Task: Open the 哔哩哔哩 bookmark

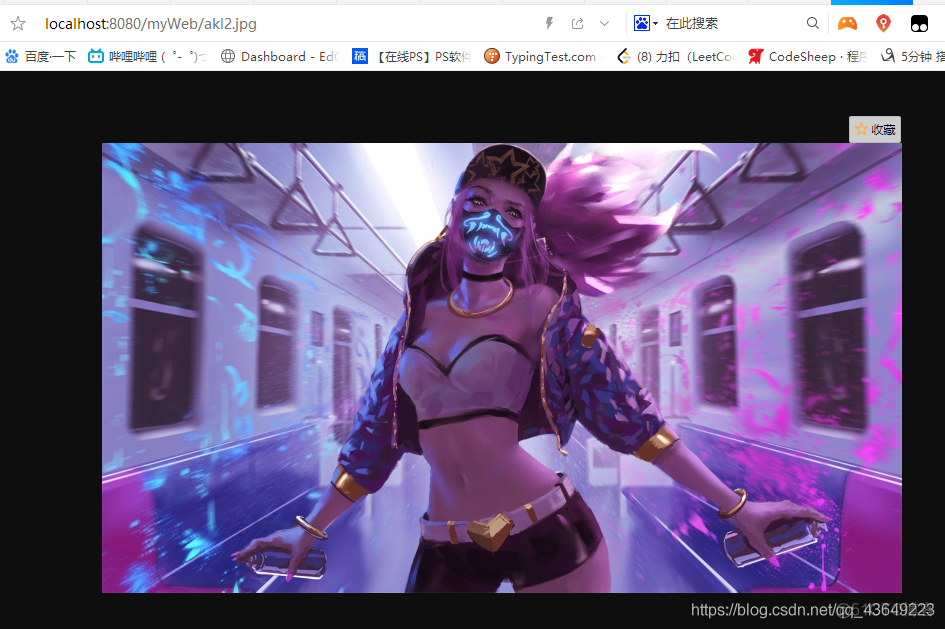Action: tap(148, 57)
